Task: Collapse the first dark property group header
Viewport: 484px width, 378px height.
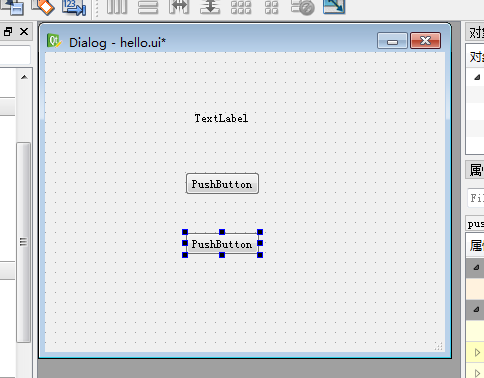Action: (477, 267)
